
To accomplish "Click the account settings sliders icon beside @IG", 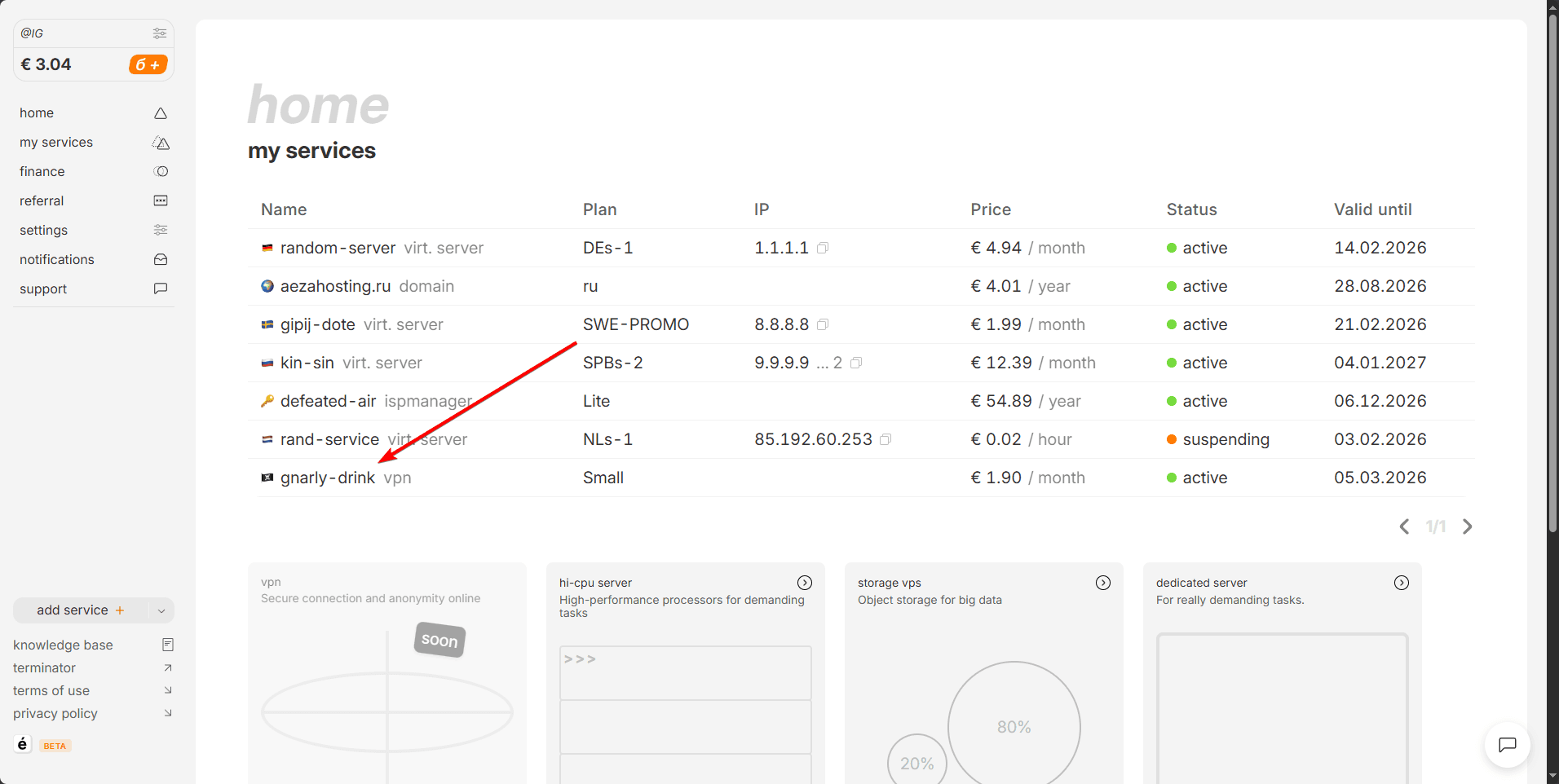I will [x=160, y=33].
